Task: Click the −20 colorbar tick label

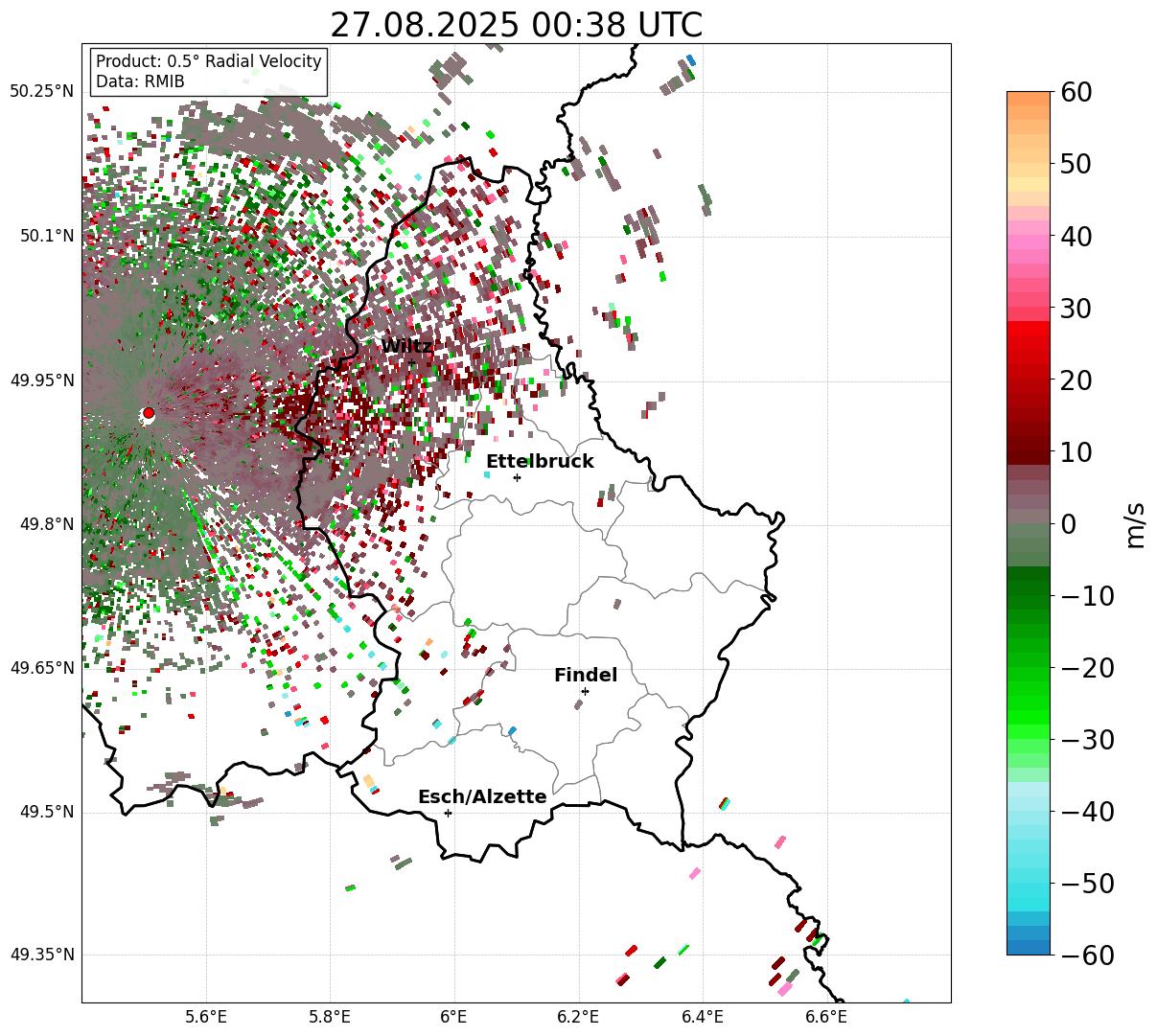Action: 1087,668
